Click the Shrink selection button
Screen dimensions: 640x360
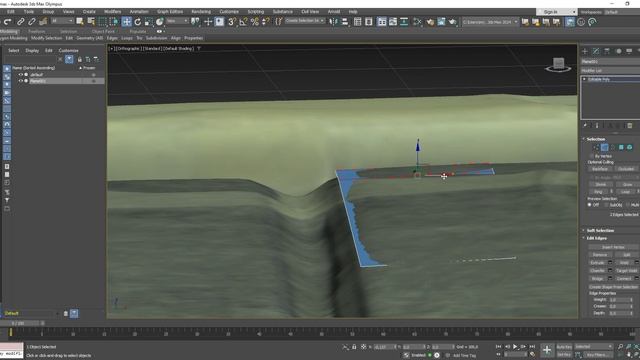click(x=600, y=184)
